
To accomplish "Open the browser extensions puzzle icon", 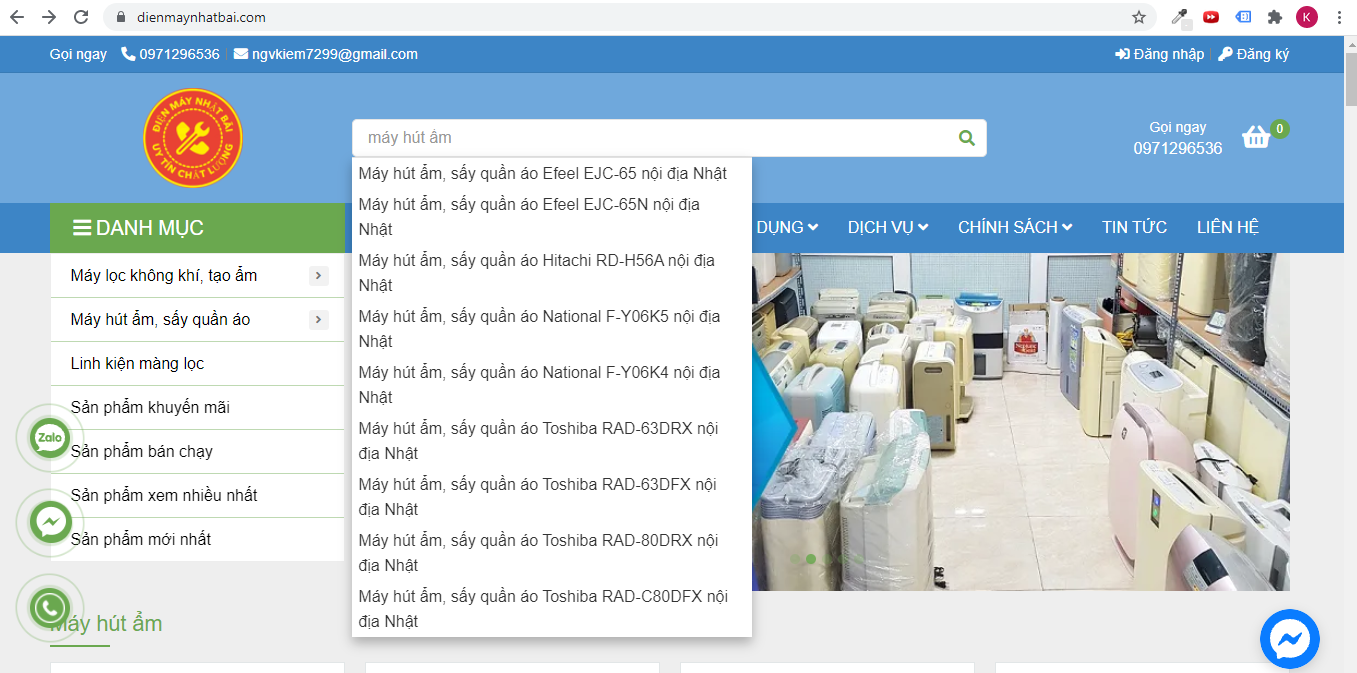I will point(1274,17).
